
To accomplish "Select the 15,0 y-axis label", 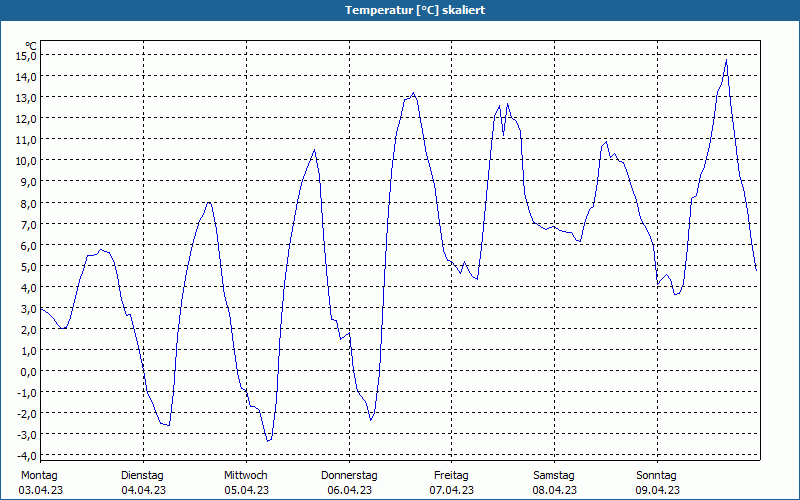I will tap(27, 56).
